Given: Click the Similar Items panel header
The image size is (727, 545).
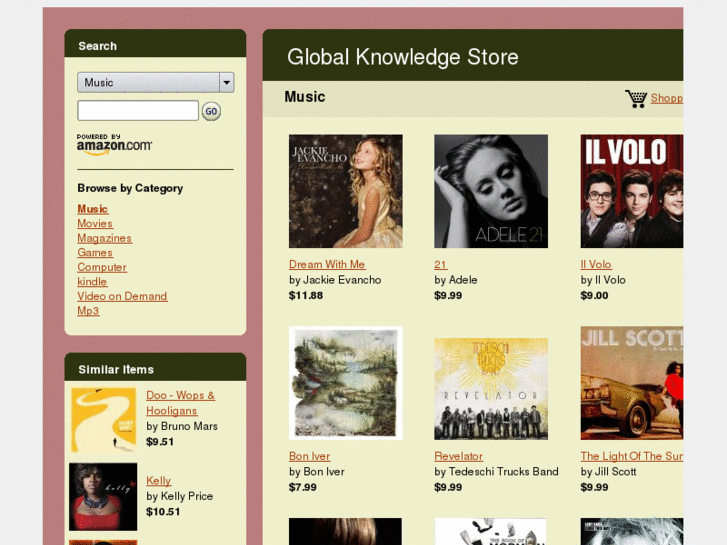Looking at the screenshot, I should point(155,368).
